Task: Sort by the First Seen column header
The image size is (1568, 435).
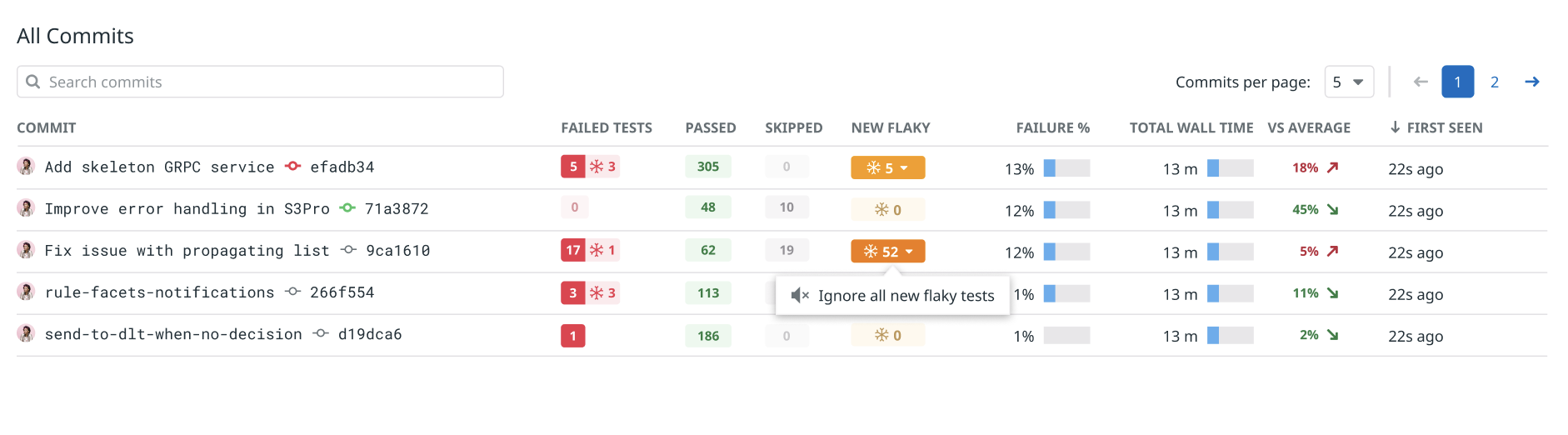Action: (1444, 127)
